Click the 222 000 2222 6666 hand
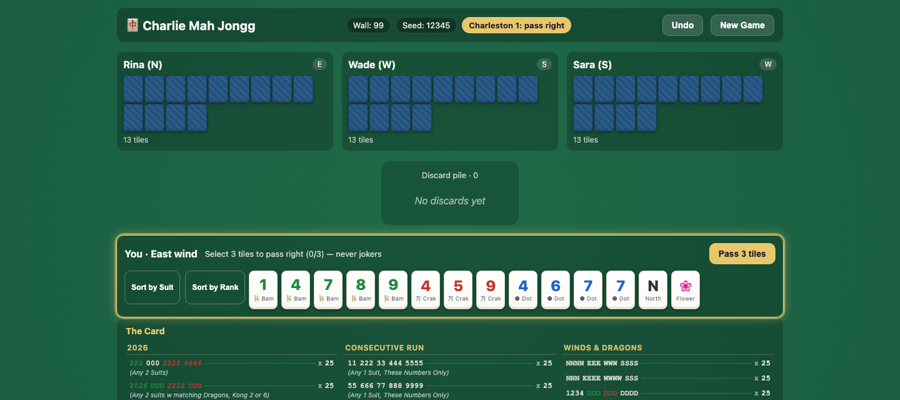Screen dimensions: 900x400 coord(166,363)
